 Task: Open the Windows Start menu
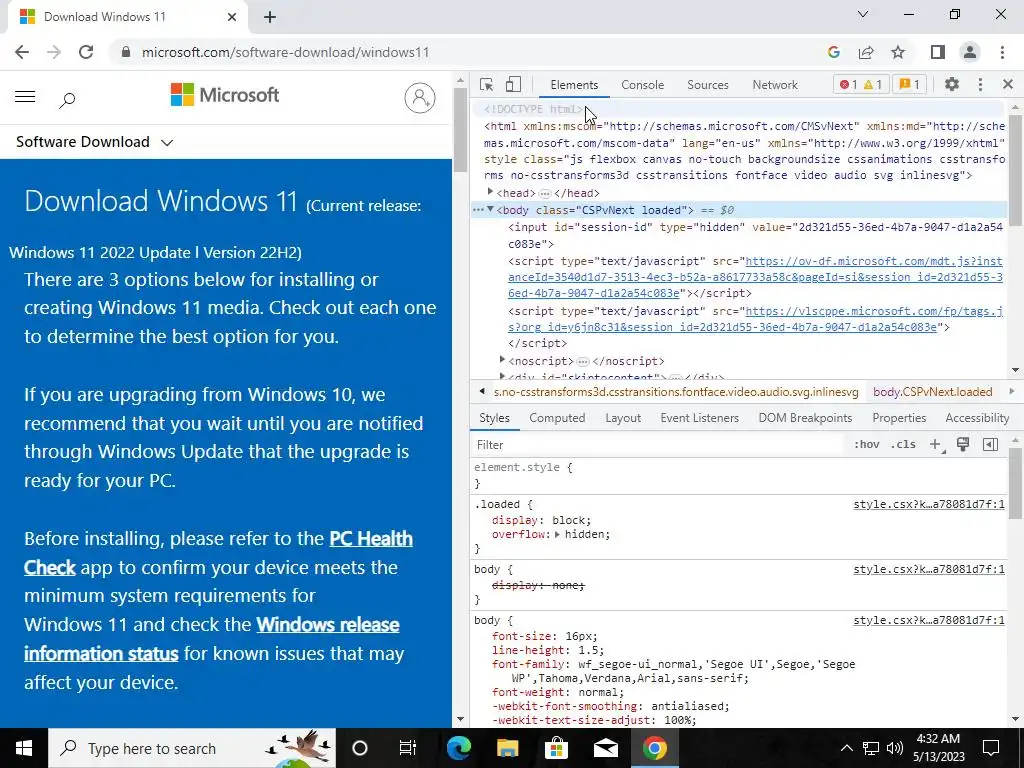[x=24, y=748]
